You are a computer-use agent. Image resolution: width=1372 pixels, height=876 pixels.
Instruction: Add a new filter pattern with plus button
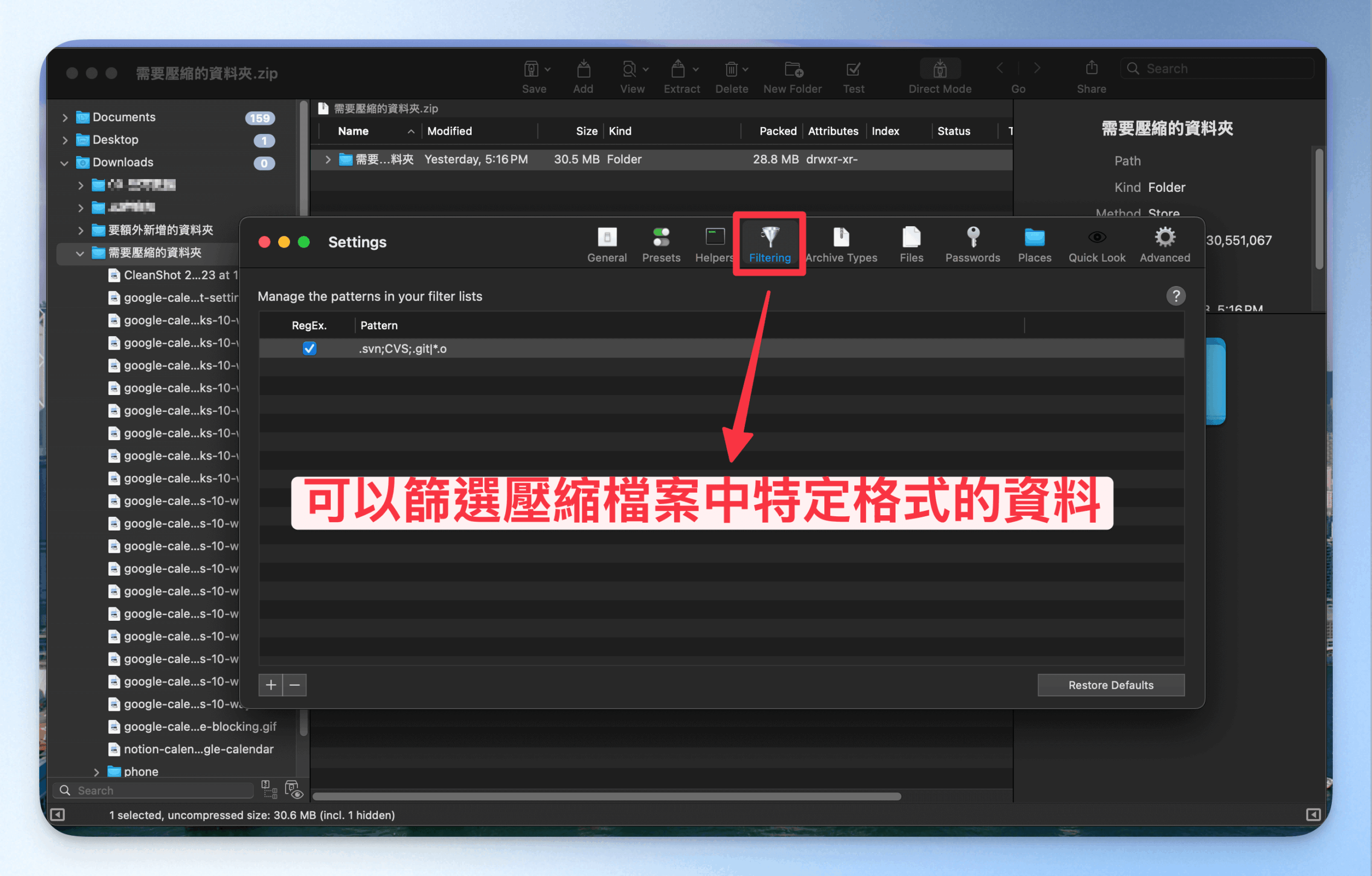coord(271,685)
